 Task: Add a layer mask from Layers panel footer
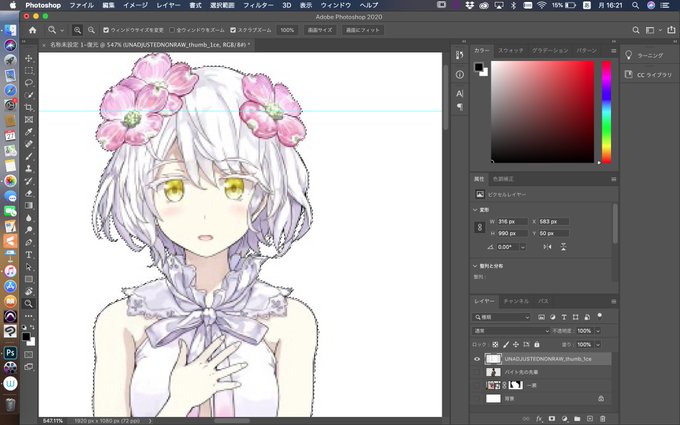(552, 418)
